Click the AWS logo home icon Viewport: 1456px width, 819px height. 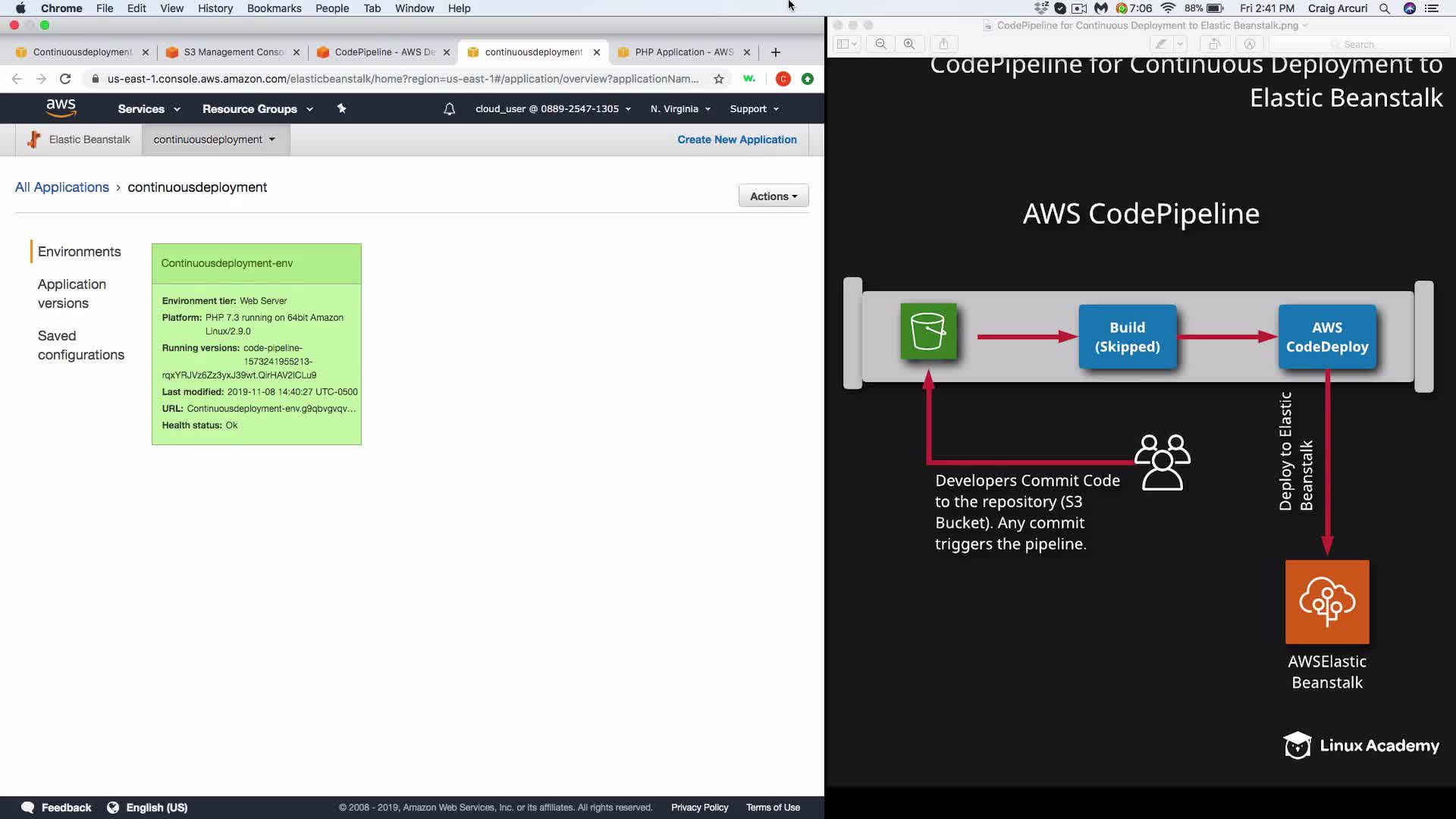61,108
